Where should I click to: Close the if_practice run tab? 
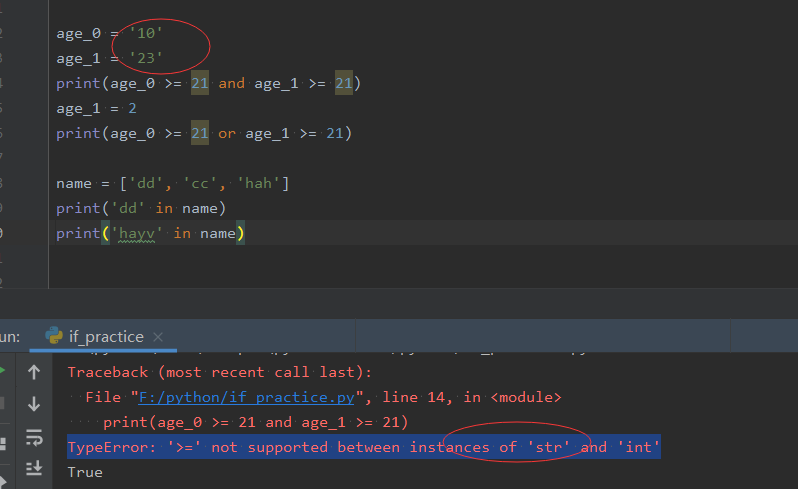click(158, 337)
